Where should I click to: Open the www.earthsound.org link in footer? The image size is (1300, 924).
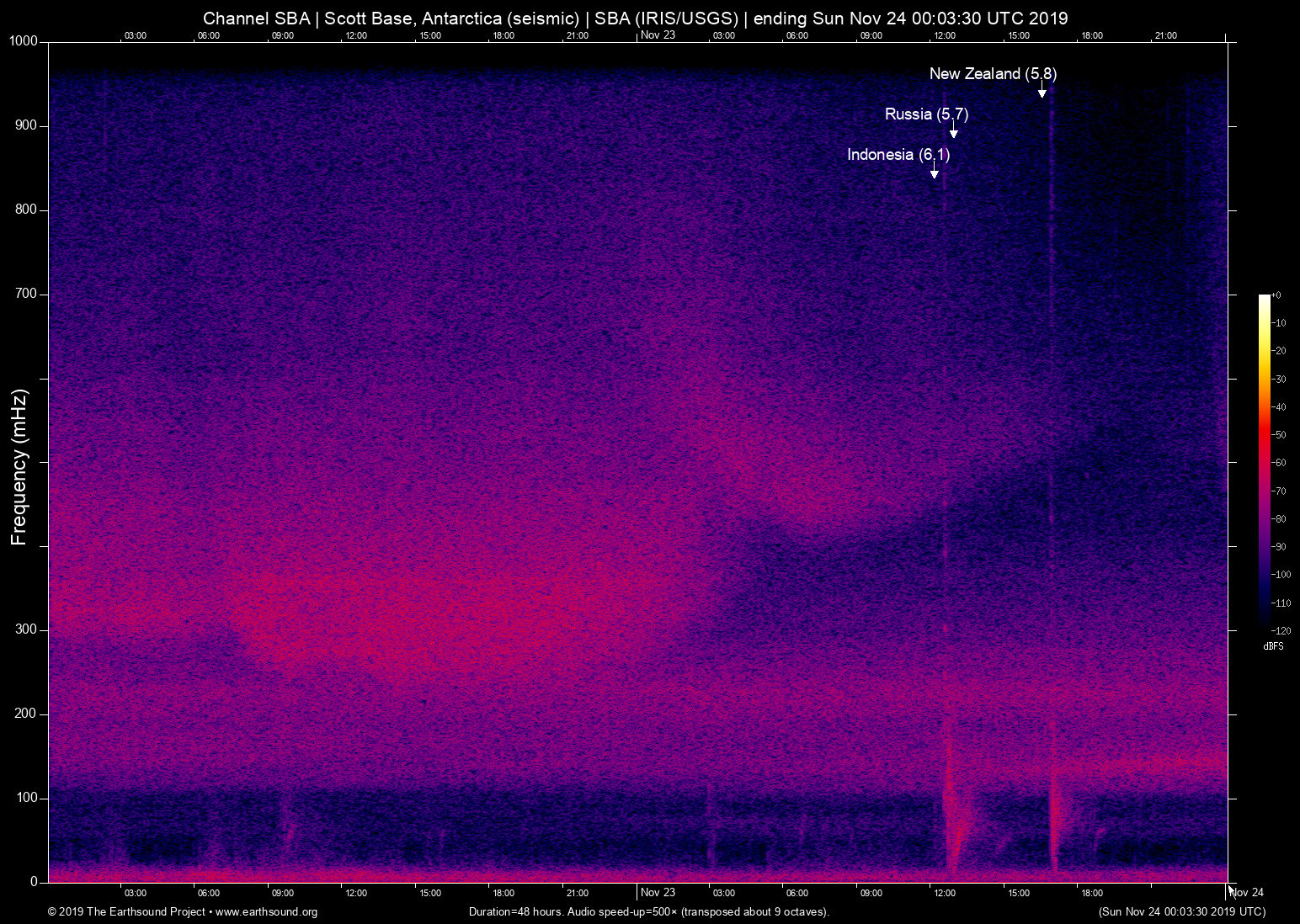click(x=266, y=912)
